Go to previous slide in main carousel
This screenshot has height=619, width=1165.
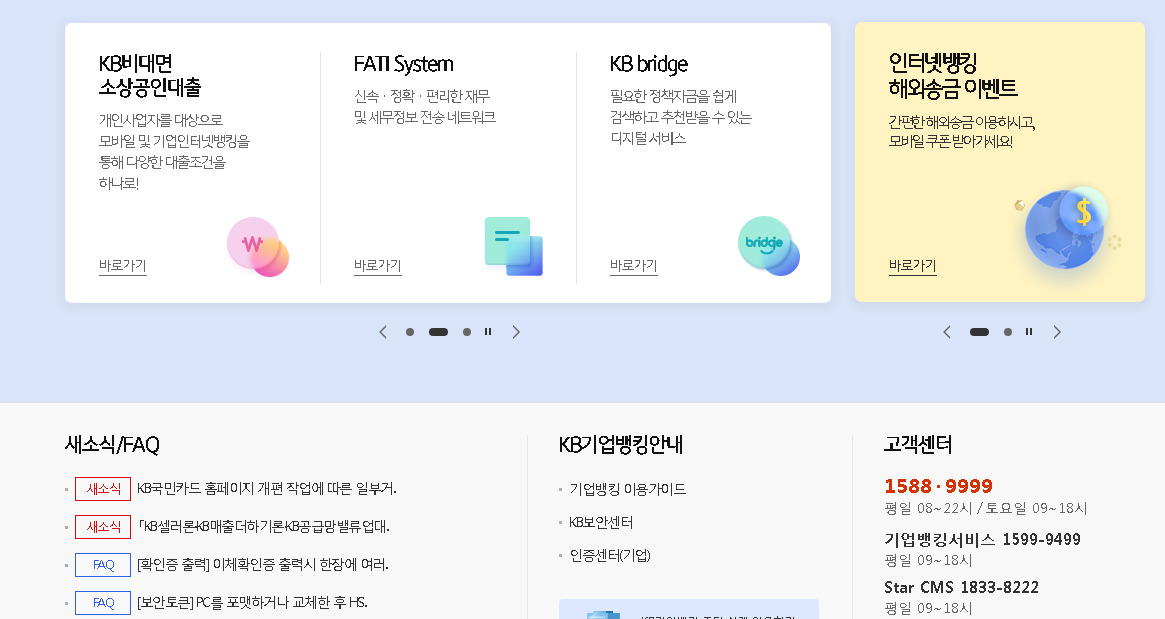383,332
